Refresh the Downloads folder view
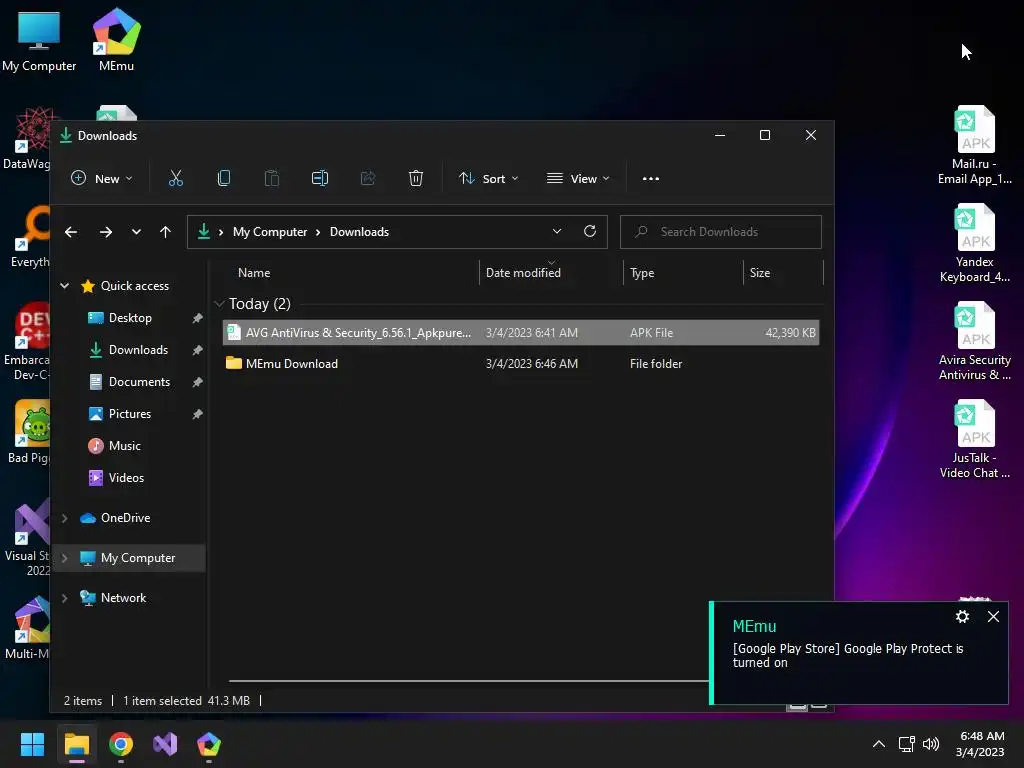This screenshot has height=768, width=1024. [590, 231]
